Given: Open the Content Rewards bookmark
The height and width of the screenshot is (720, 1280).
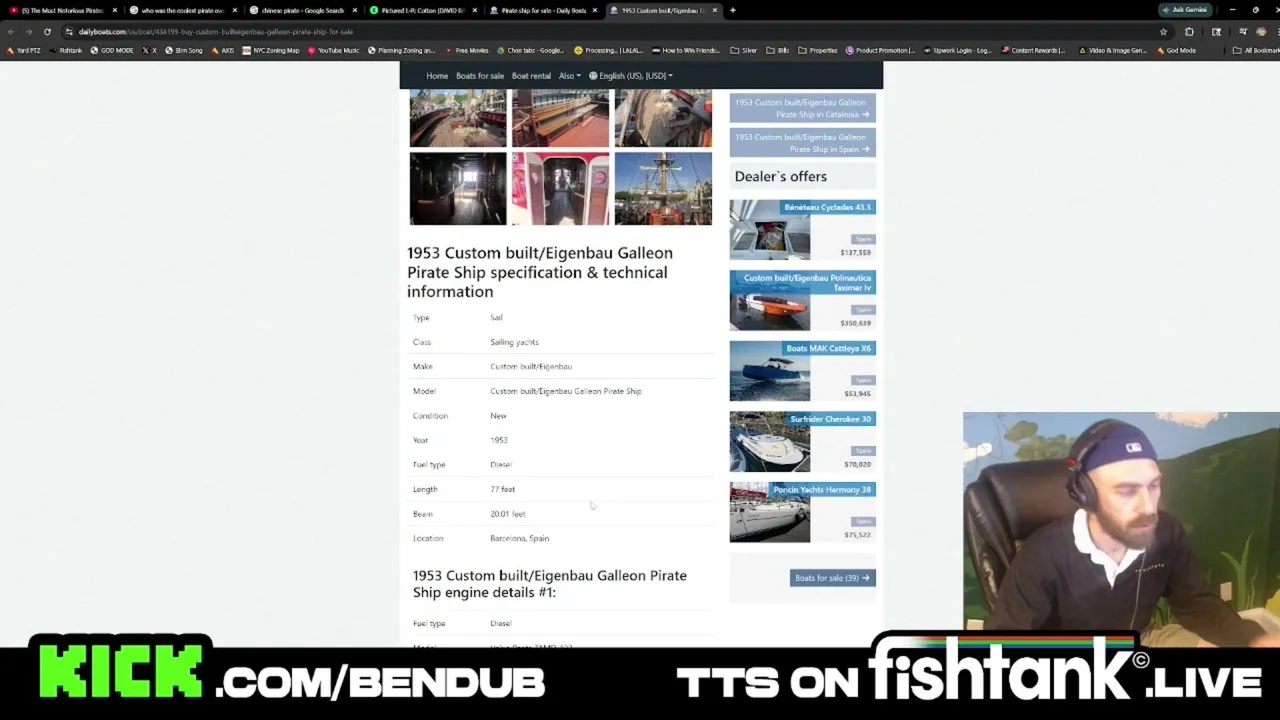Looking at the screenshot, I should click(1033, 50).
